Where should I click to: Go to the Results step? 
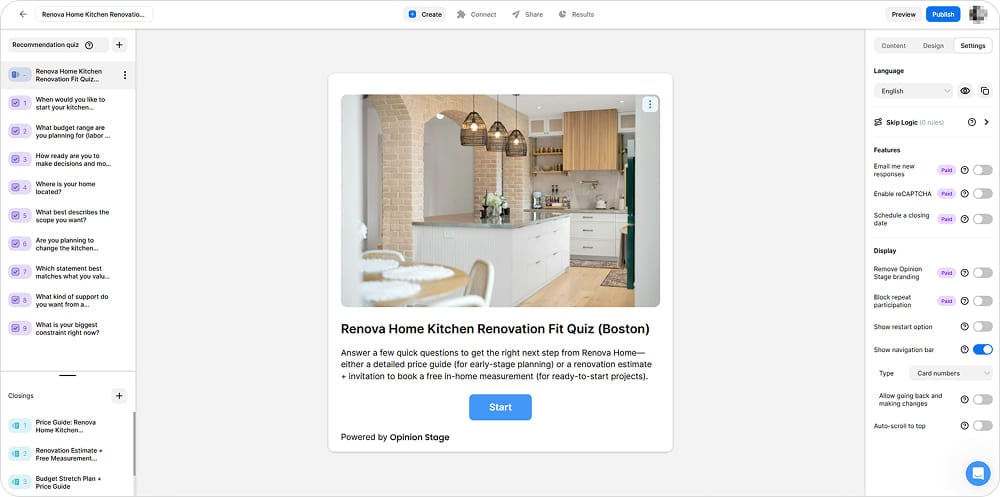[x=576, y=14]
